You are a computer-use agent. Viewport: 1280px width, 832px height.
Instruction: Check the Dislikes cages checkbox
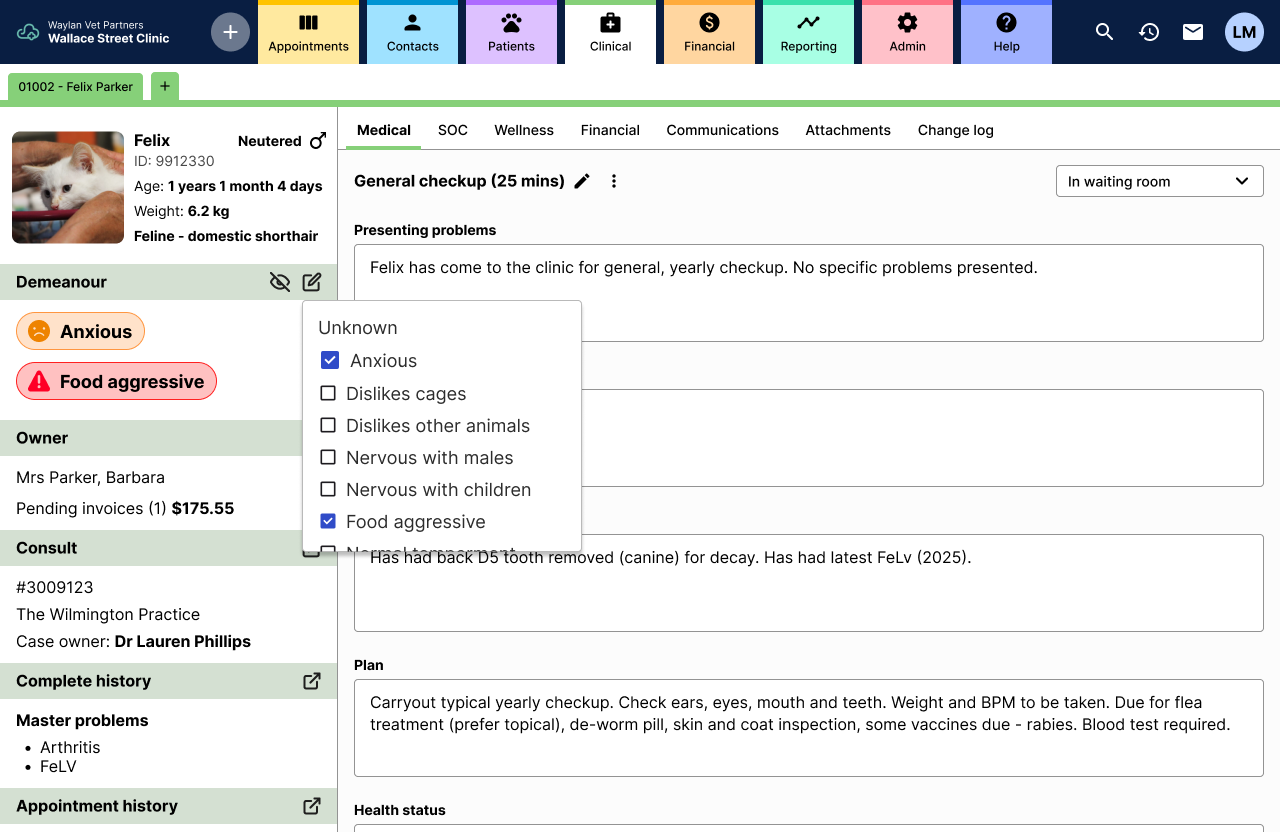(328, 393)
